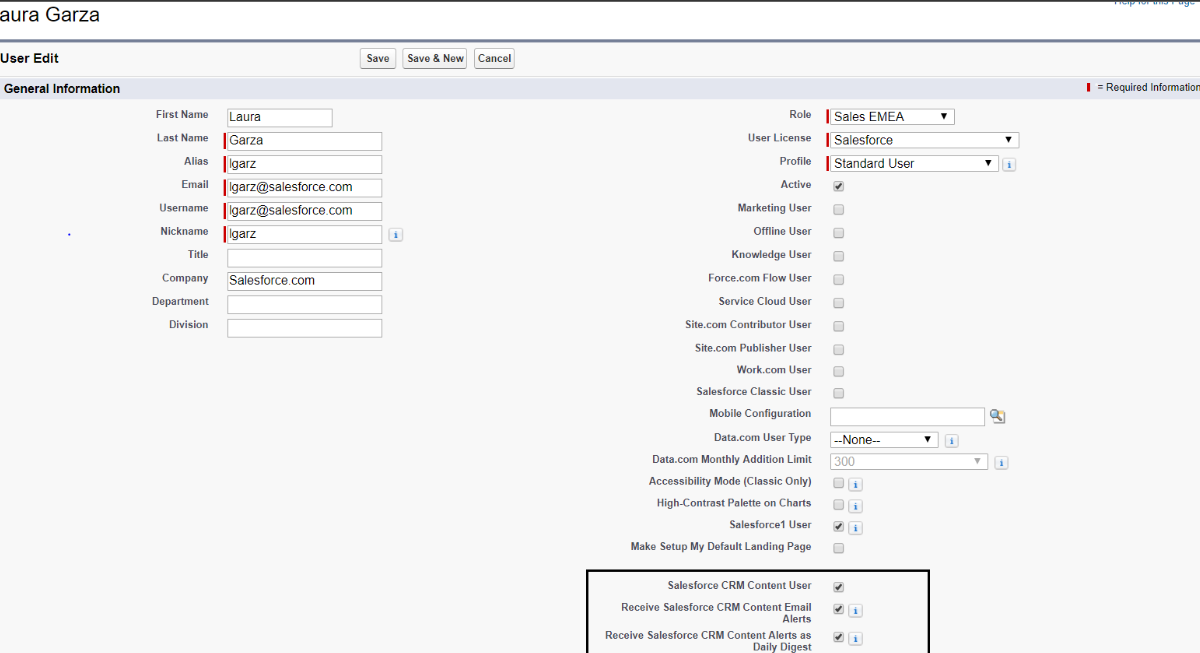Open the Mobile Configuration lookup search icon
The width and height of the screenshot is (1200, 653).
coord(996,415)
